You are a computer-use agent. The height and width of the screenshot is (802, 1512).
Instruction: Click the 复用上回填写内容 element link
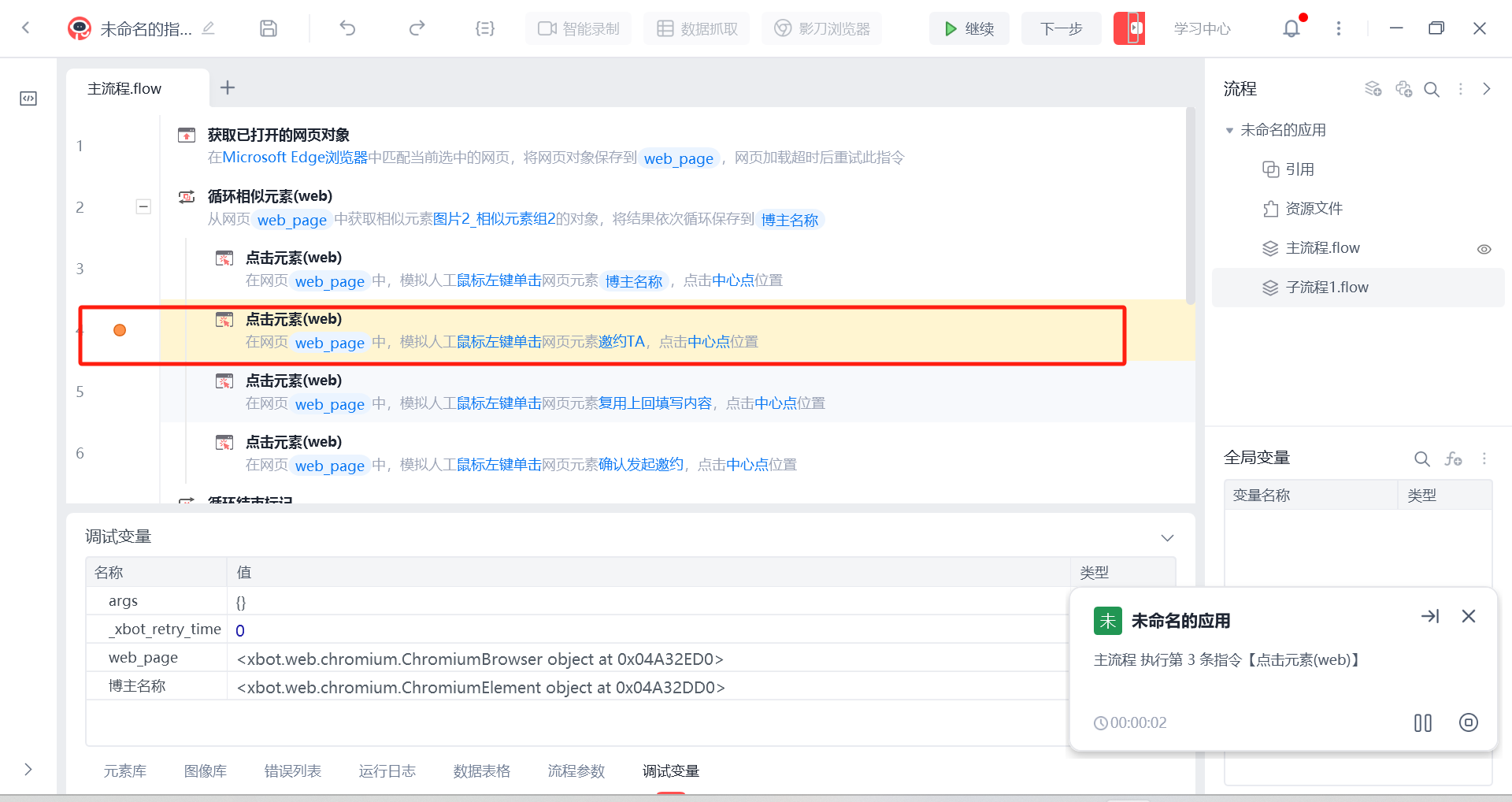click(655, 403)
